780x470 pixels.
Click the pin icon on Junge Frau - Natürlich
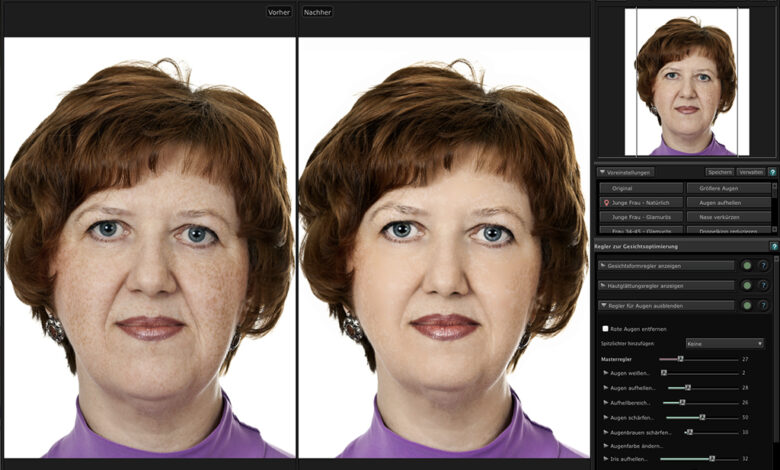606,203
